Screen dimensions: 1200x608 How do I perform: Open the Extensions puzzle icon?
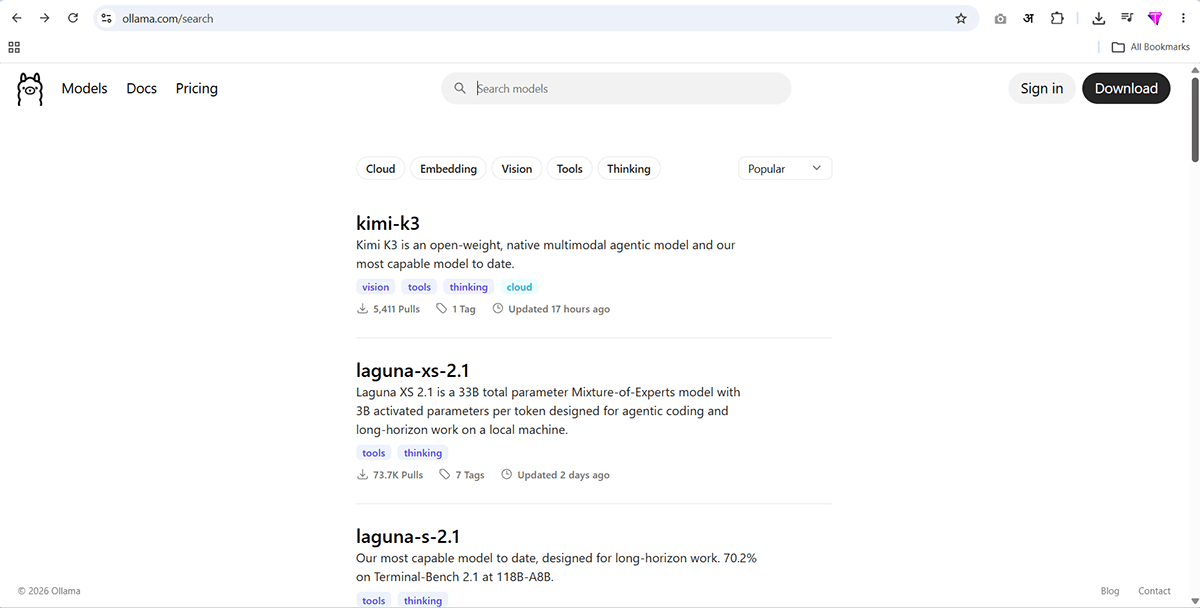(x=1057, y=18)
